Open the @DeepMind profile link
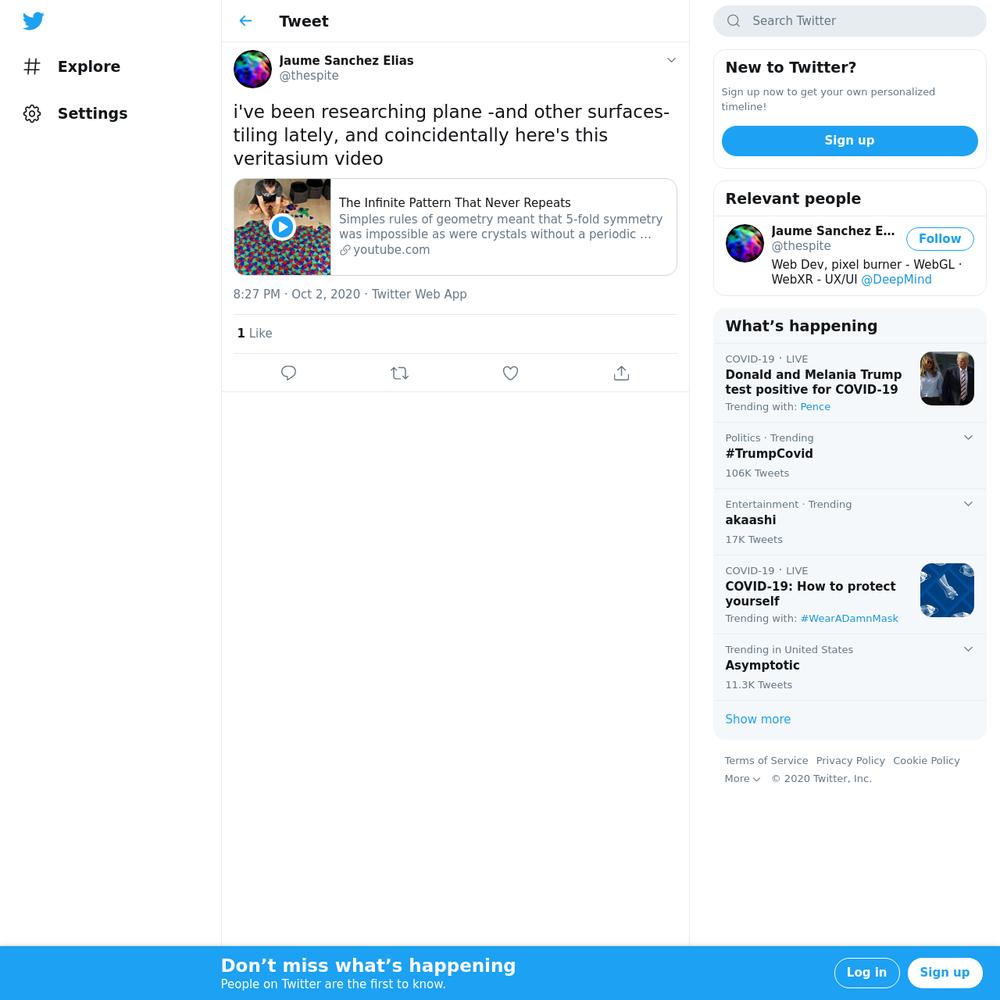The height and width of the screenshot is (1000, 1000). pos(896,279)
